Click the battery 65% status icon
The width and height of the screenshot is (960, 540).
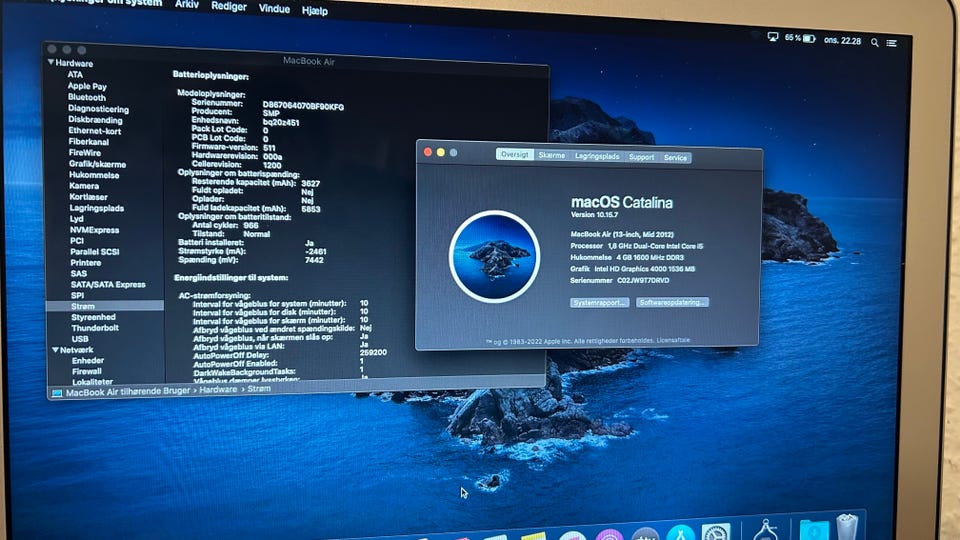click(800, 38)
